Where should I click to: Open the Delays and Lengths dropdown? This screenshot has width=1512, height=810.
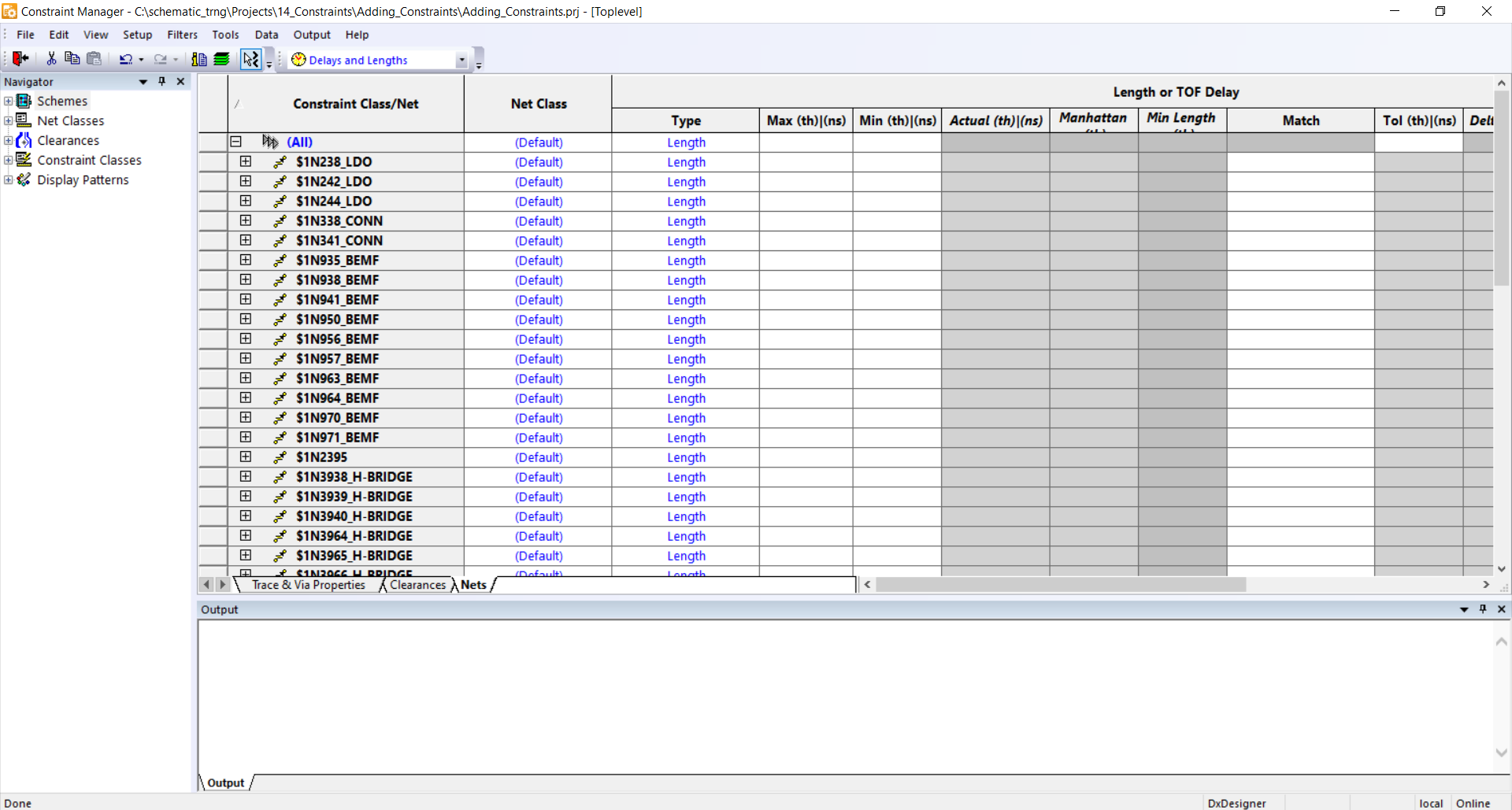click(x=461, y=61)
